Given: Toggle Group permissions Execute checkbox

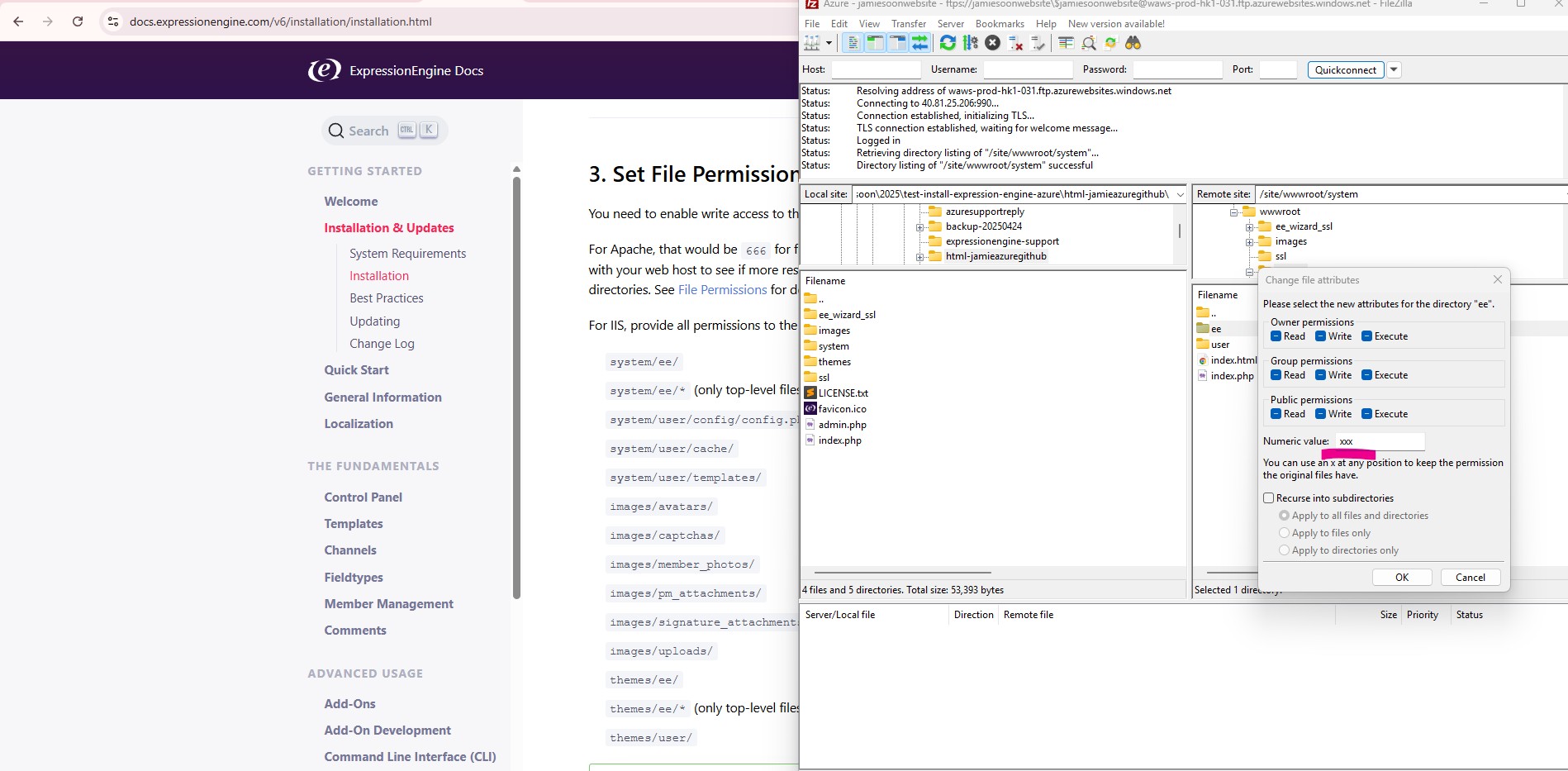Looking at the screenshot, I should [x=1367, y=375].
